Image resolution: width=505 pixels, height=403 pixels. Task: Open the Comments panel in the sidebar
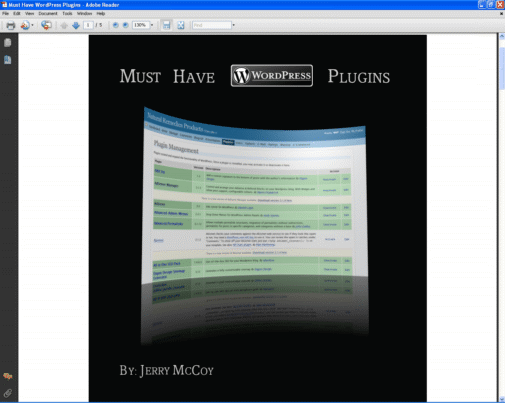click(8, 377)
